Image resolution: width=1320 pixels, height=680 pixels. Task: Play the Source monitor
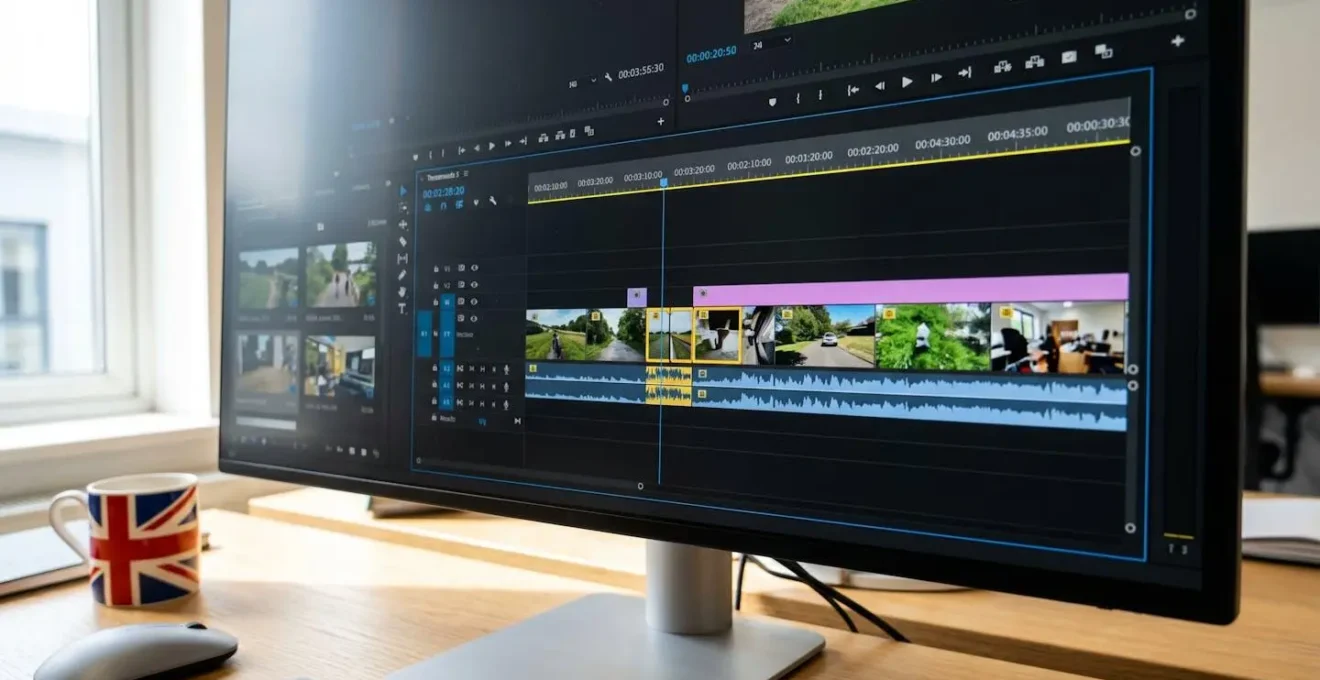point(491,146)
